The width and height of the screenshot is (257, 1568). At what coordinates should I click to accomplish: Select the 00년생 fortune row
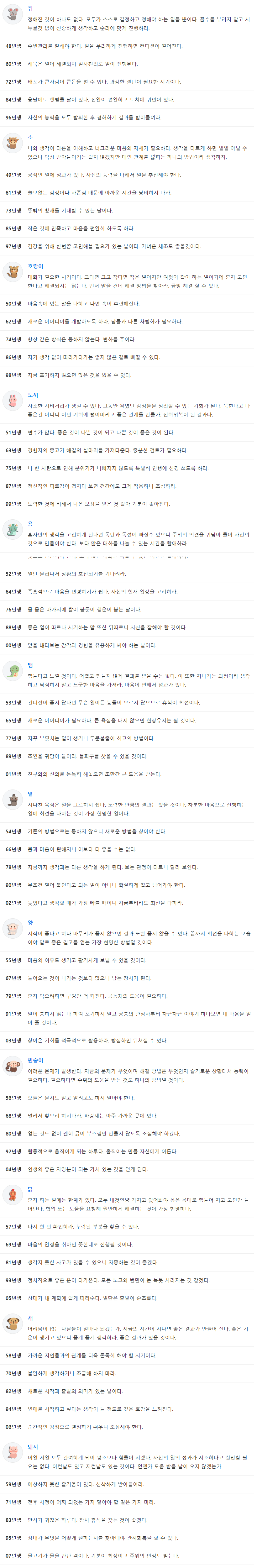[128, 645]
